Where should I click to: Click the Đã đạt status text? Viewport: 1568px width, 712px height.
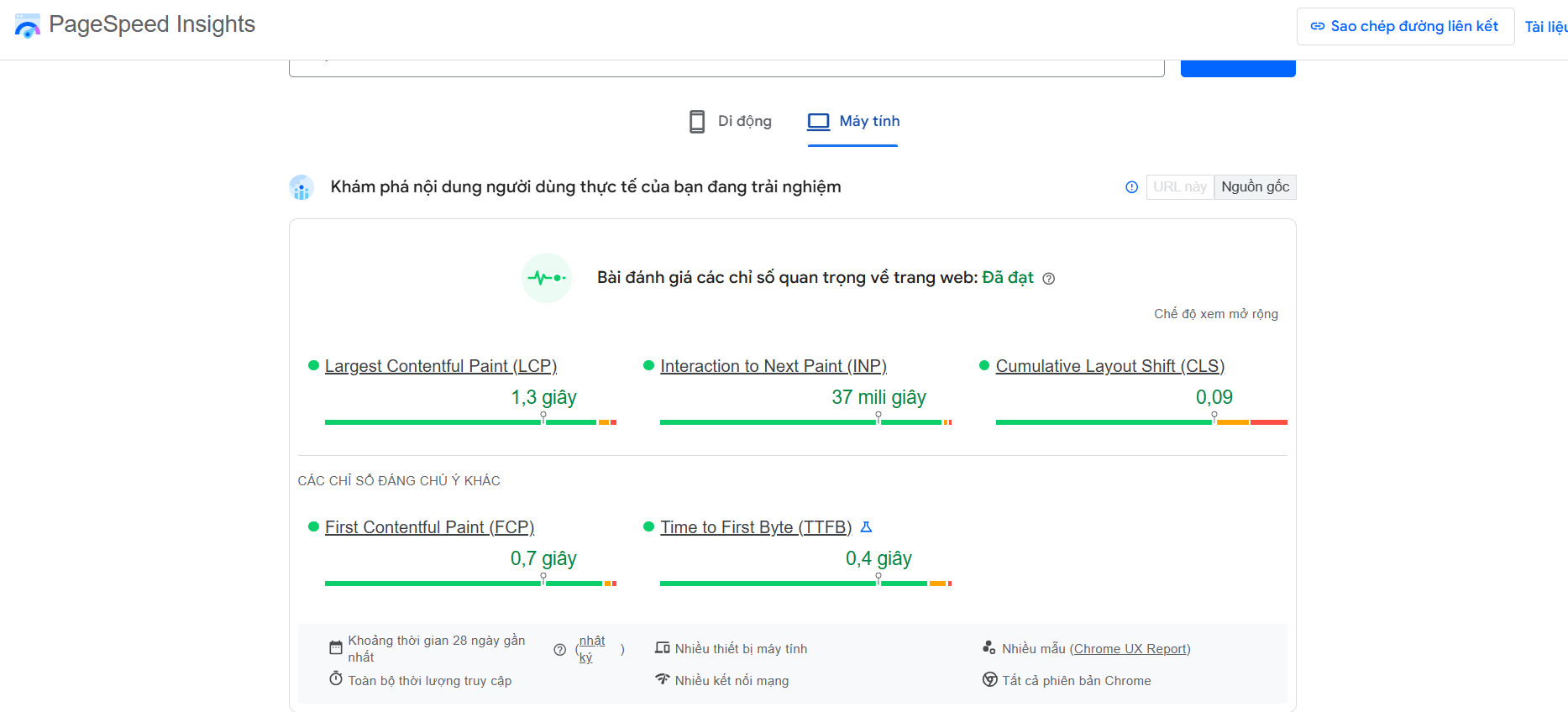(x=1008, y=278)
